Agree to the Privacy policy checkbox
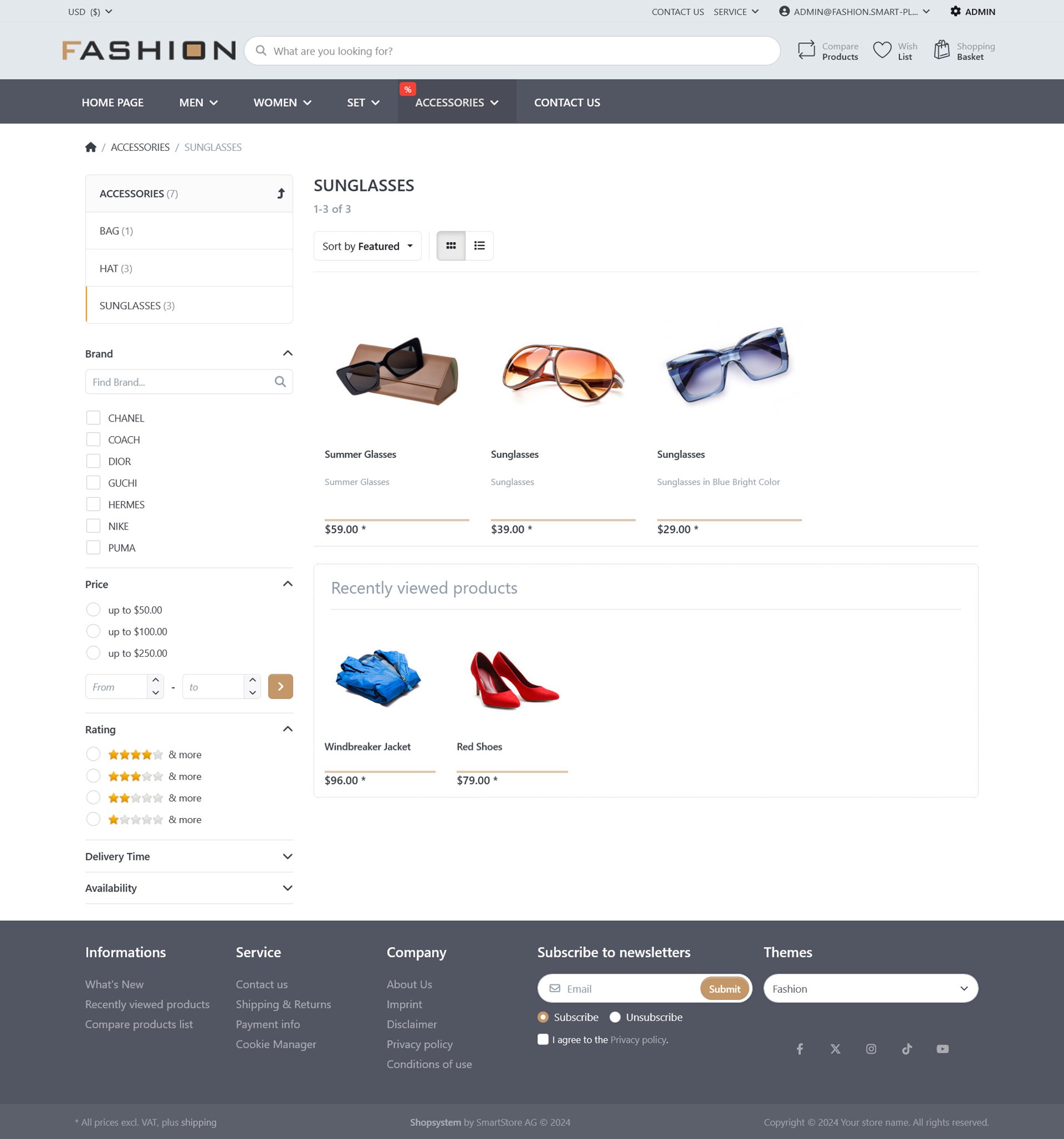 [543, 1039]
